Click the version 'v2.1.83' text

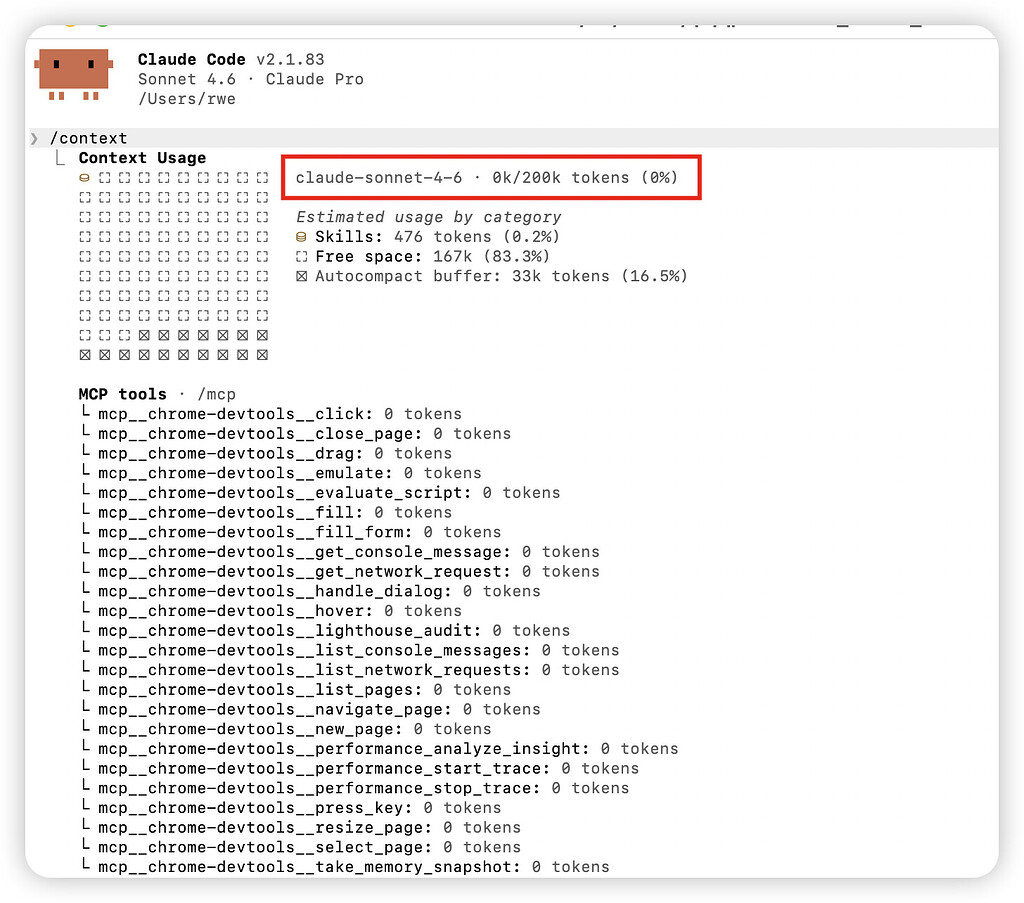(290, 59)
